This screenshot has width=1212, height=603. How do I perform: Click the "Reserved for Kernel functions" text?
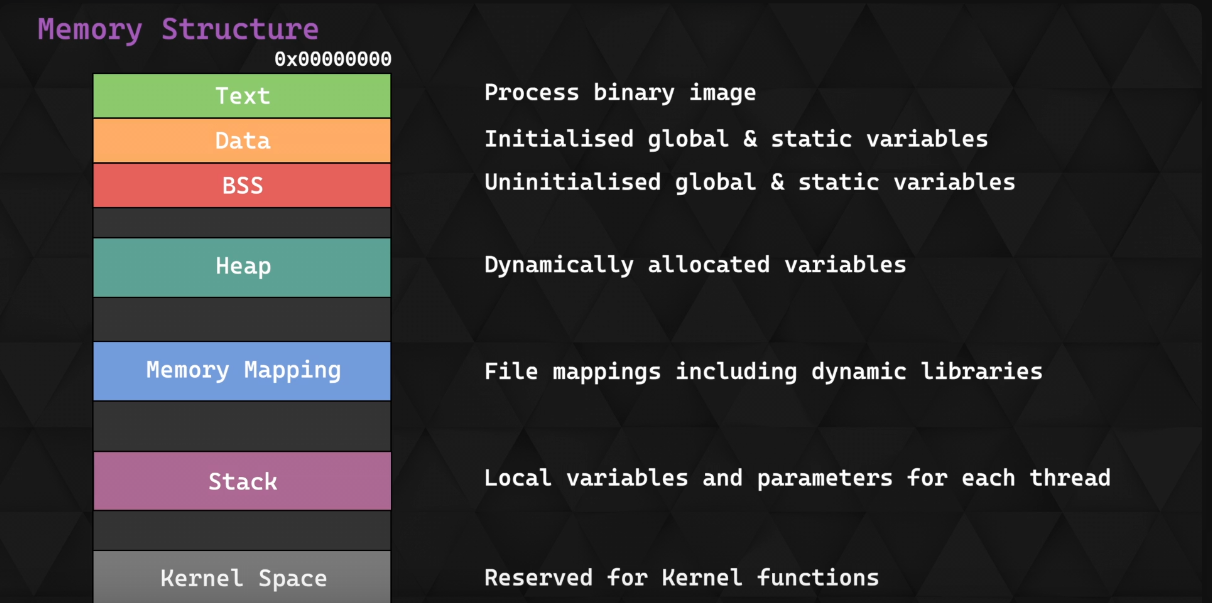click(x=681, y=577)
